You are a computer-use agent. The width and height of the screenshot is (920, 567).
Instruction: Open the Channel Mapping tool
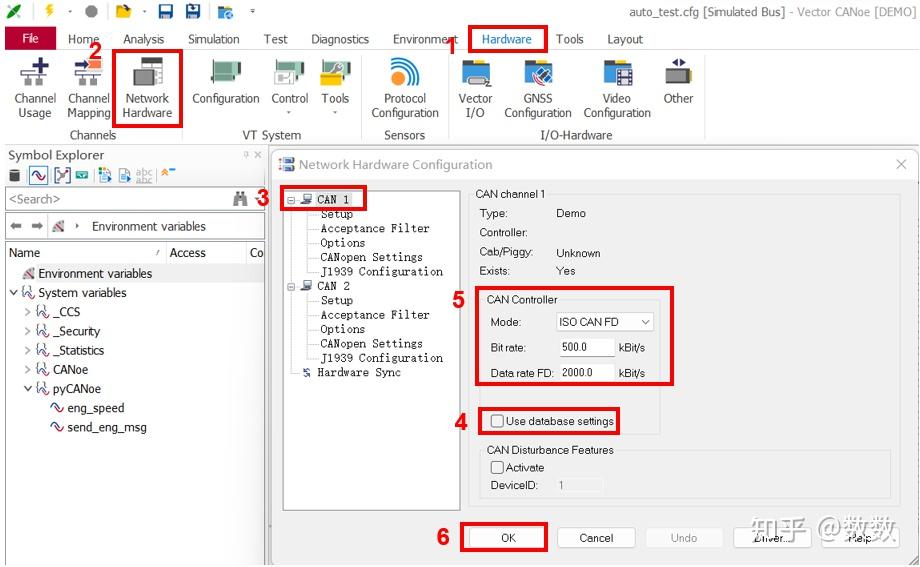pos(89,89)
